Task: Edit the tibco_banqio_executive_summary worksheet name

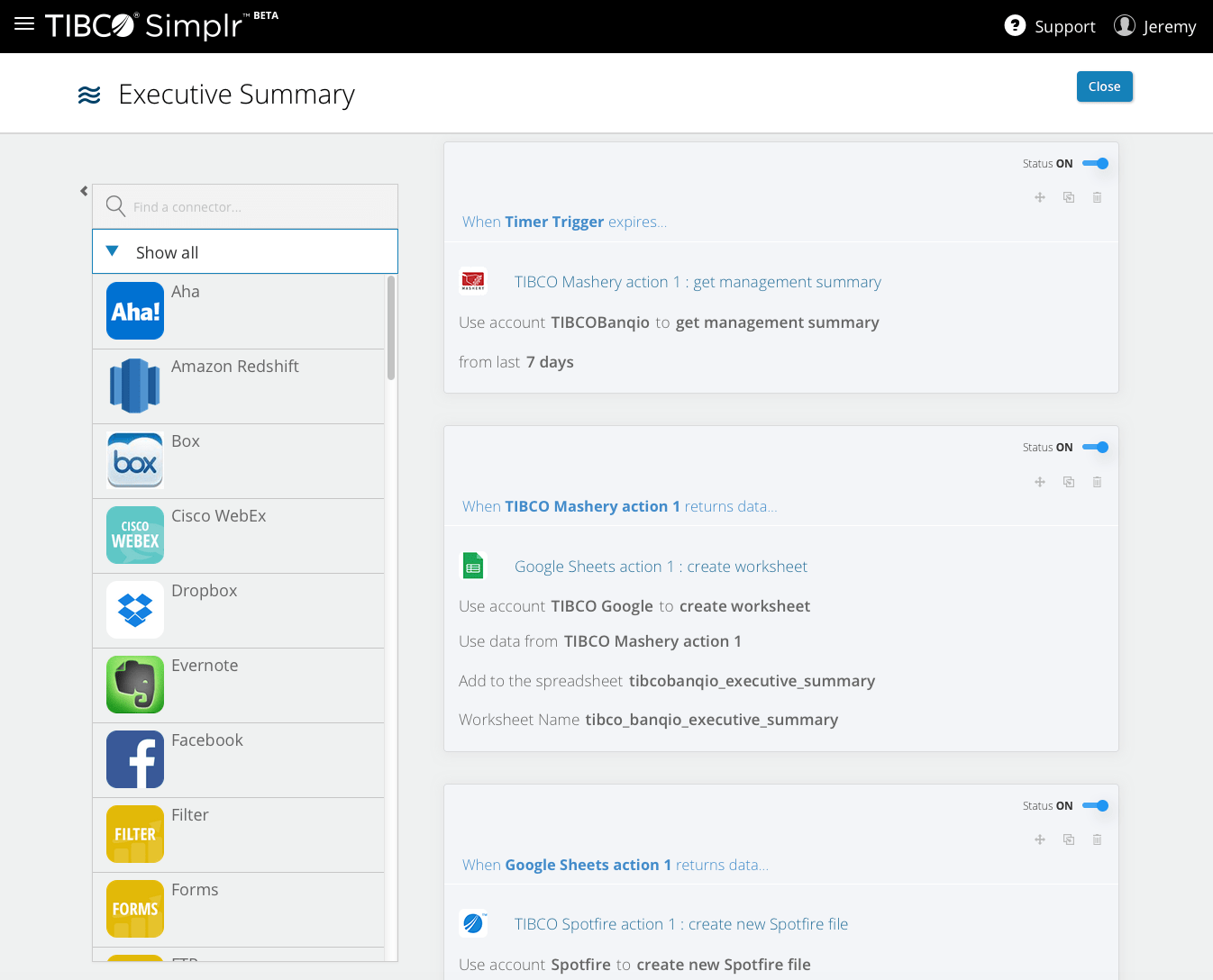Action: [712, 720]
